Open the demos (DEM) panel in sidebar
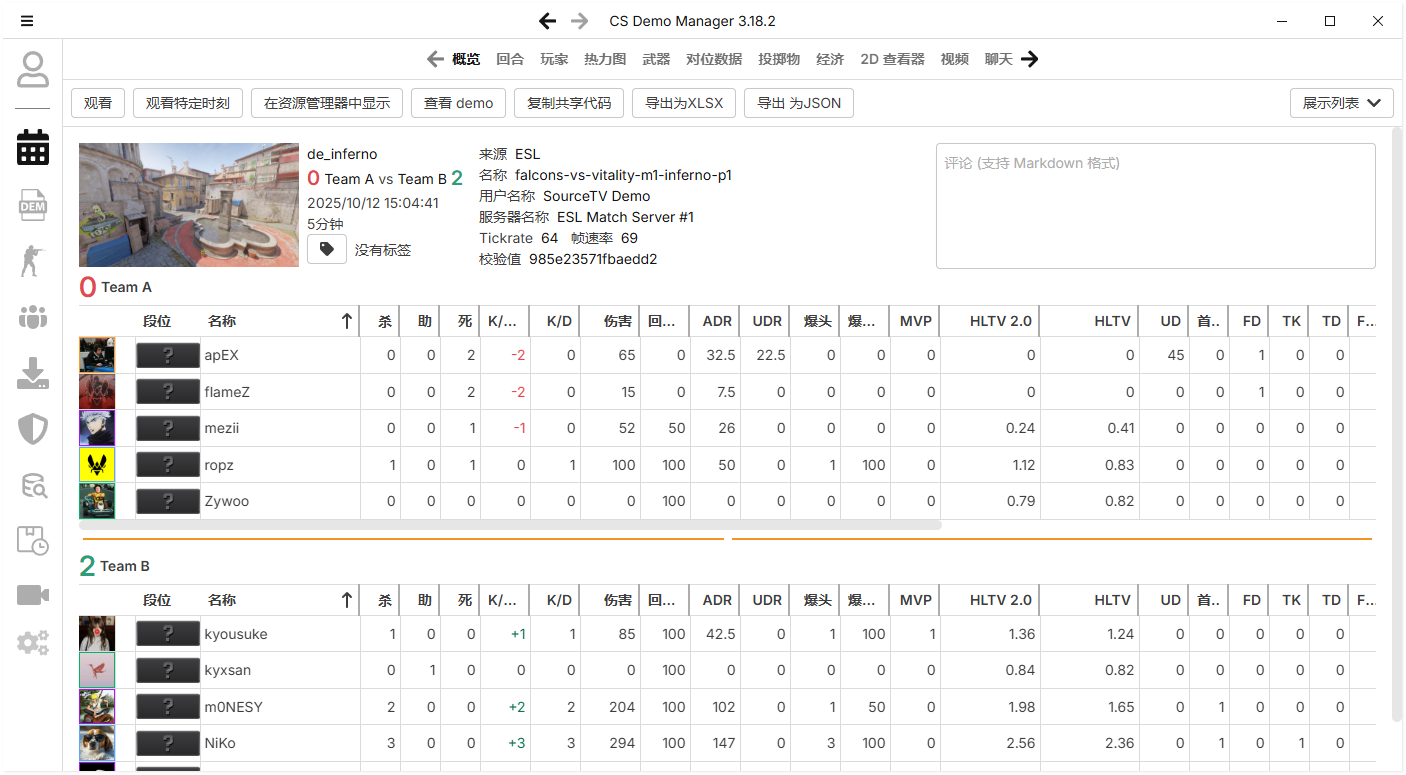 (x=33, y=203)
